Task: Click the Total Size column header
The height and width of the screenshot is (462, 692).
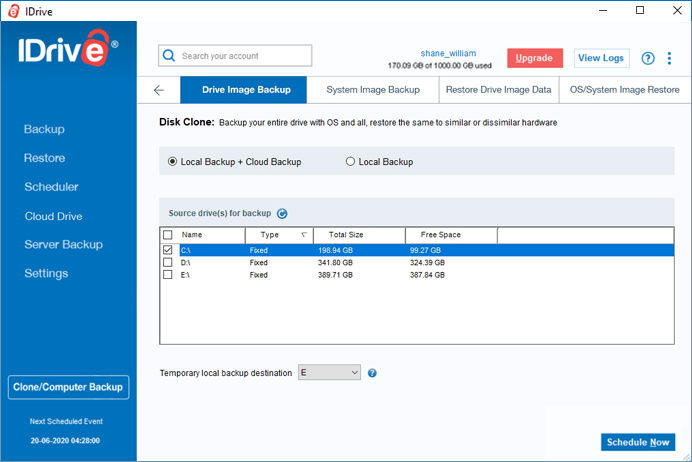Action: click(359, 235)
